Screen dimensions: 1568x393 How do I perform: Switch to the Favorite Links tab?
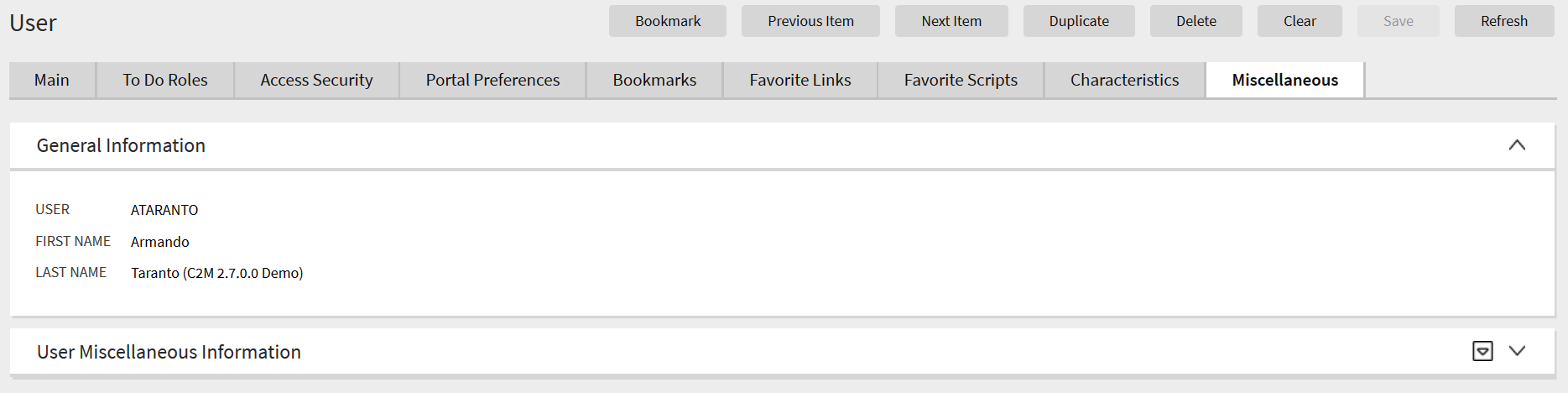point(800,80)
